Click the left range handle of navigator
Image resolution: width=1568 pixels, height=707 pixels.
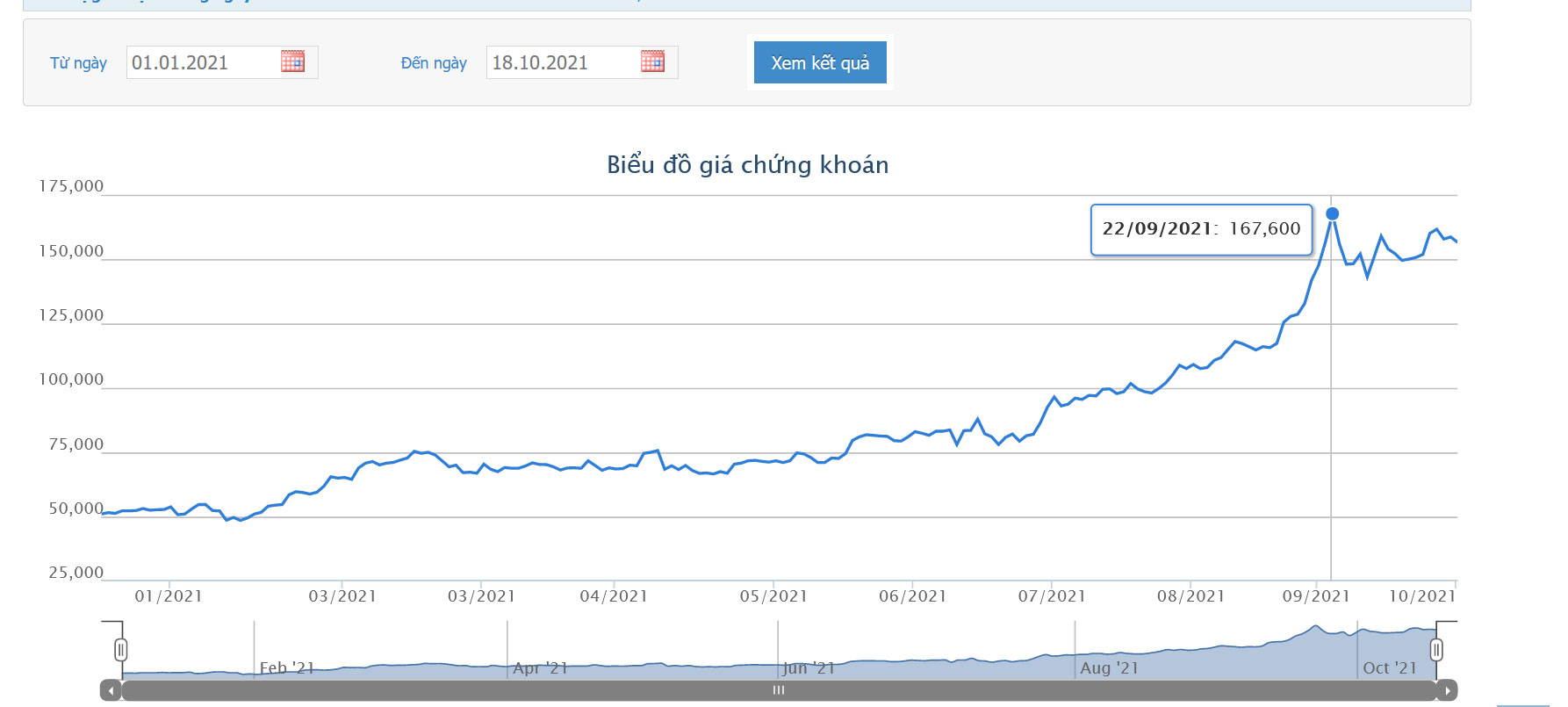pos(121,650)
